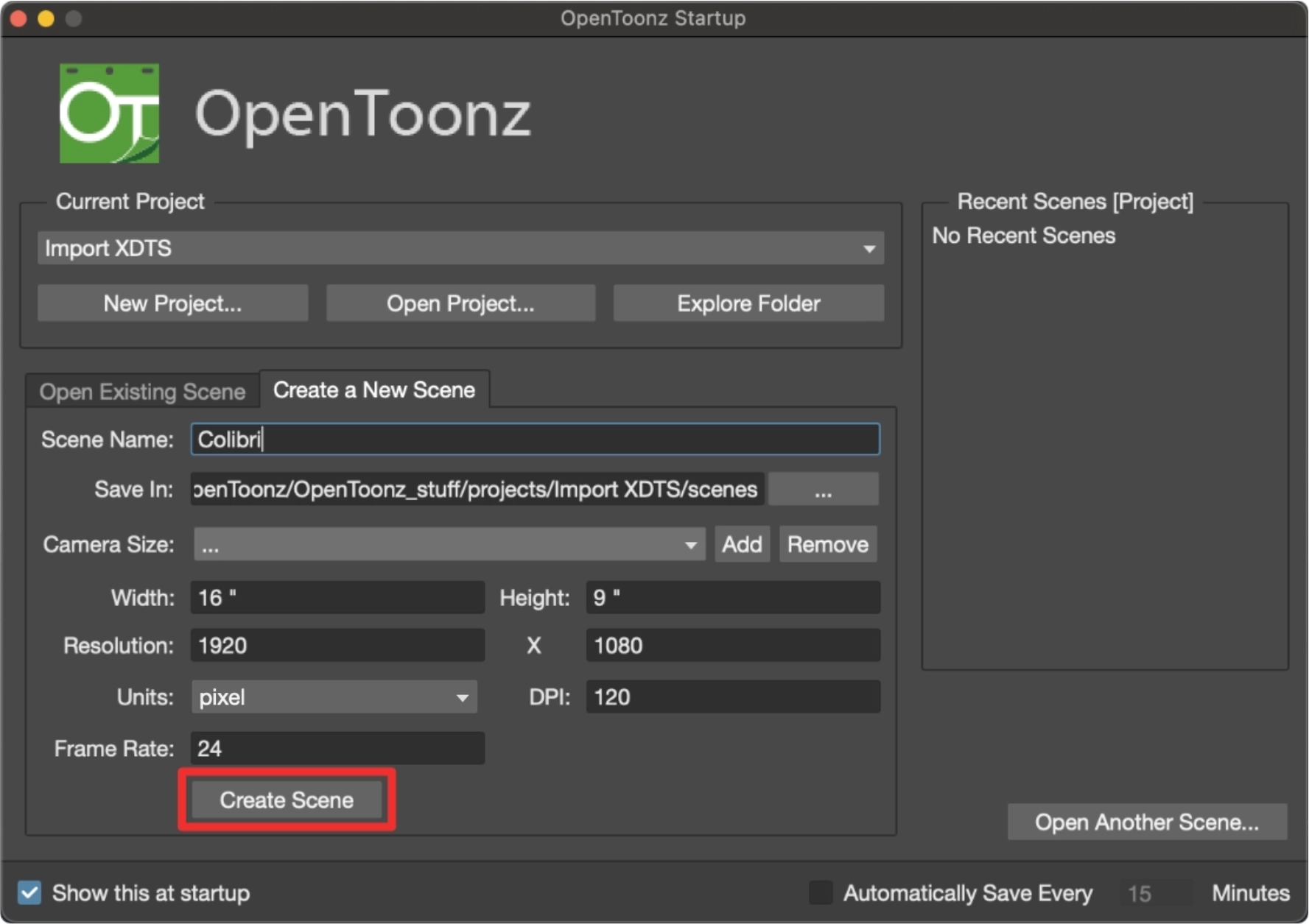The width and height of the screenshot is (1309, 924).
Task: Enable Automatically Save Every checkbox
Action: tap(821, 892)
